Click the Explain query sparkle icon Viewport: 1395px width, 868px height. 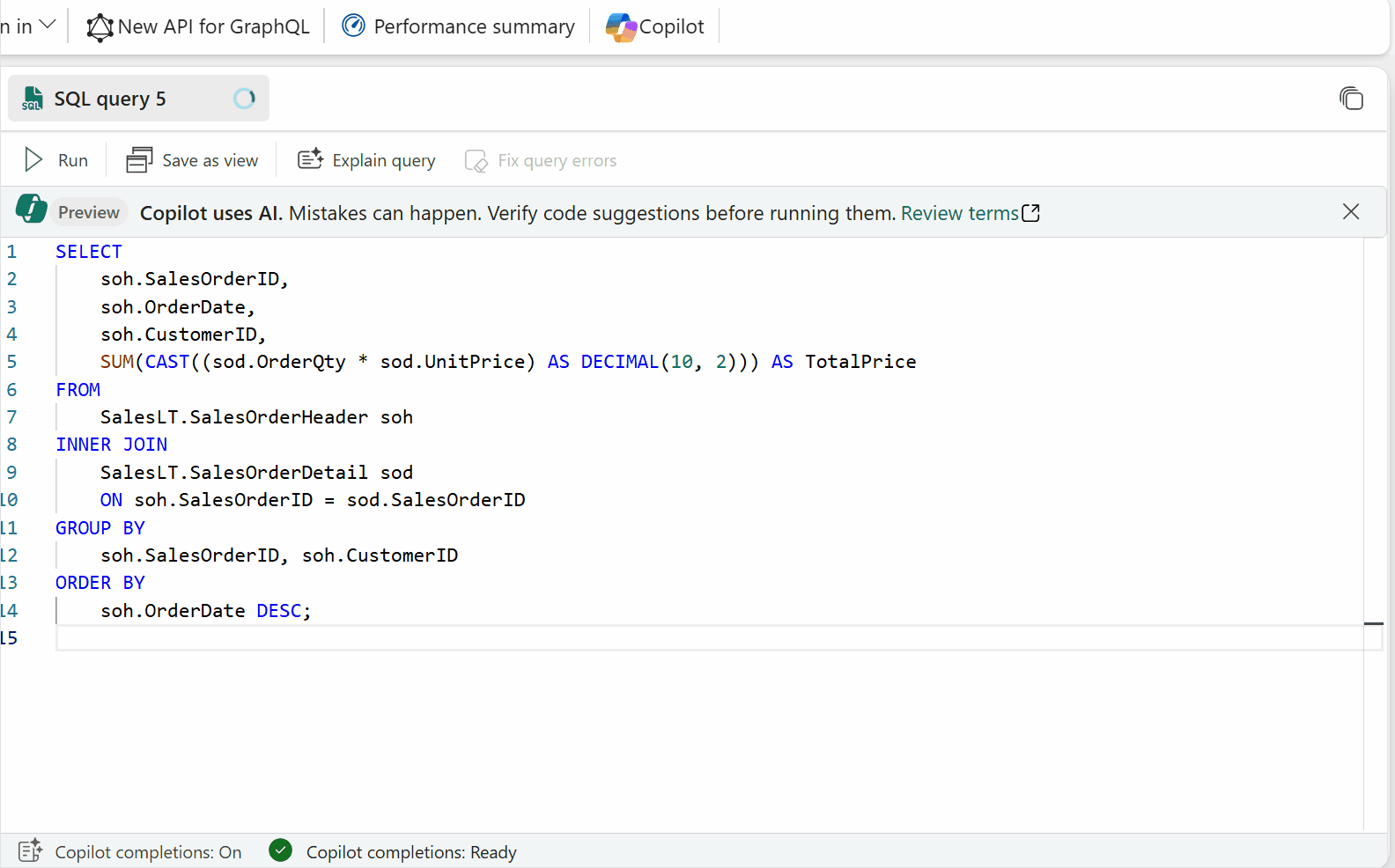coord(310,159)
